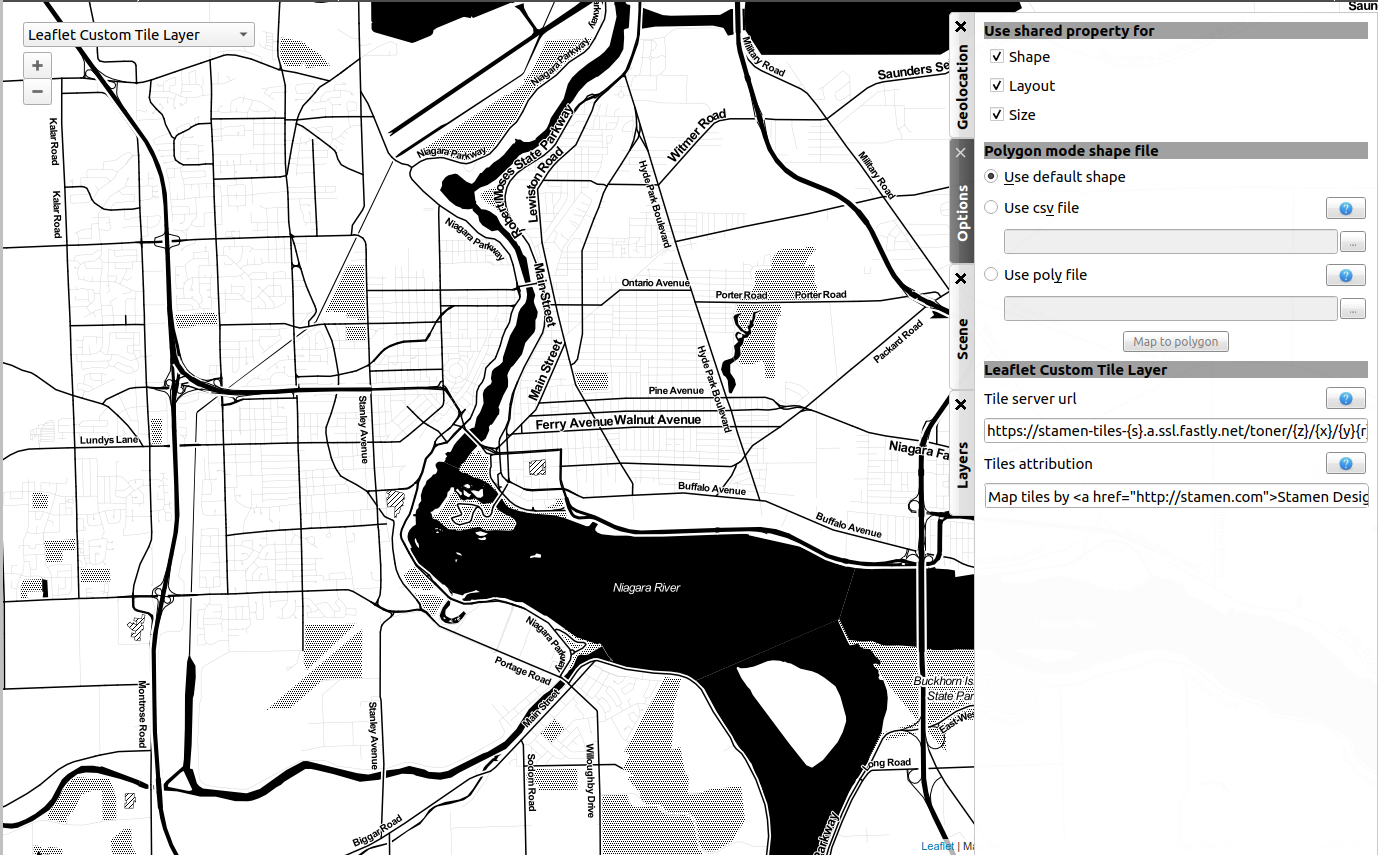The height and width of the screenshot is (855, 1378).
Task: Browse for a csv shape file
Action: pos(1353,242)
